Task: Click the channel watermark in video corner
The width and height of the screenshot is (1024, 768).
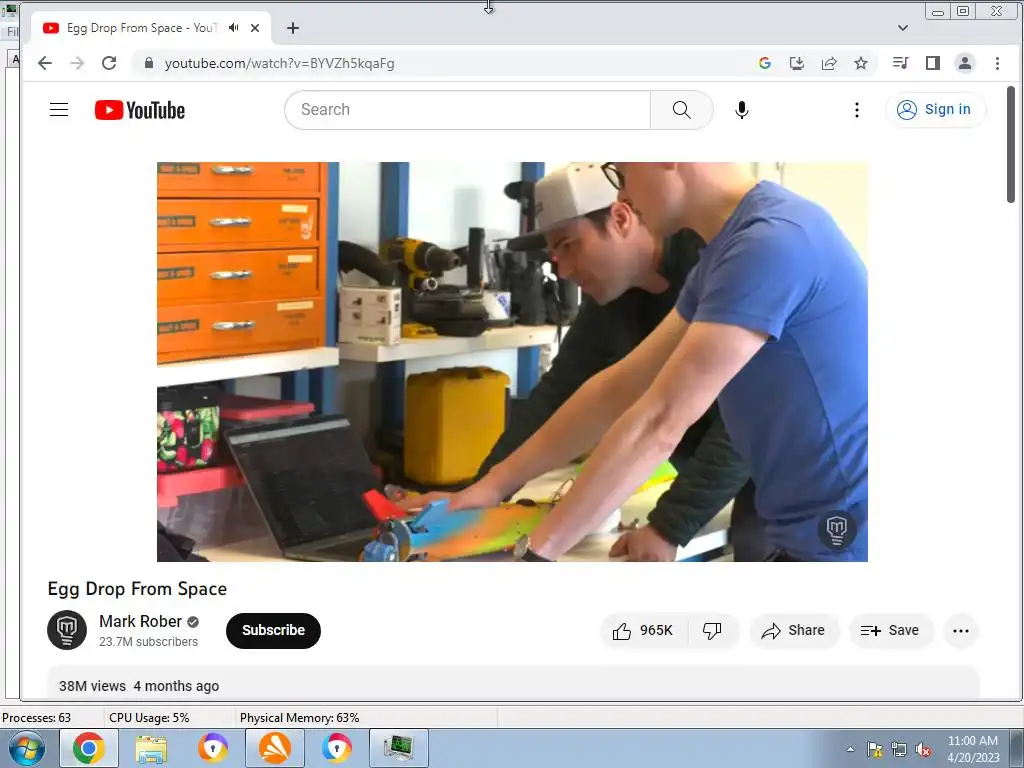Action: tap(837, 529)
